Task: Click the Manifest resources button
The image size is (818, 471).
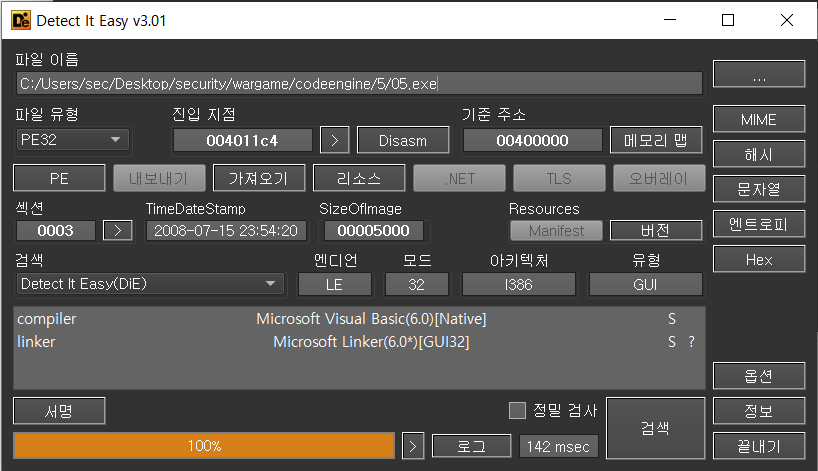Action: pos(556,231)
